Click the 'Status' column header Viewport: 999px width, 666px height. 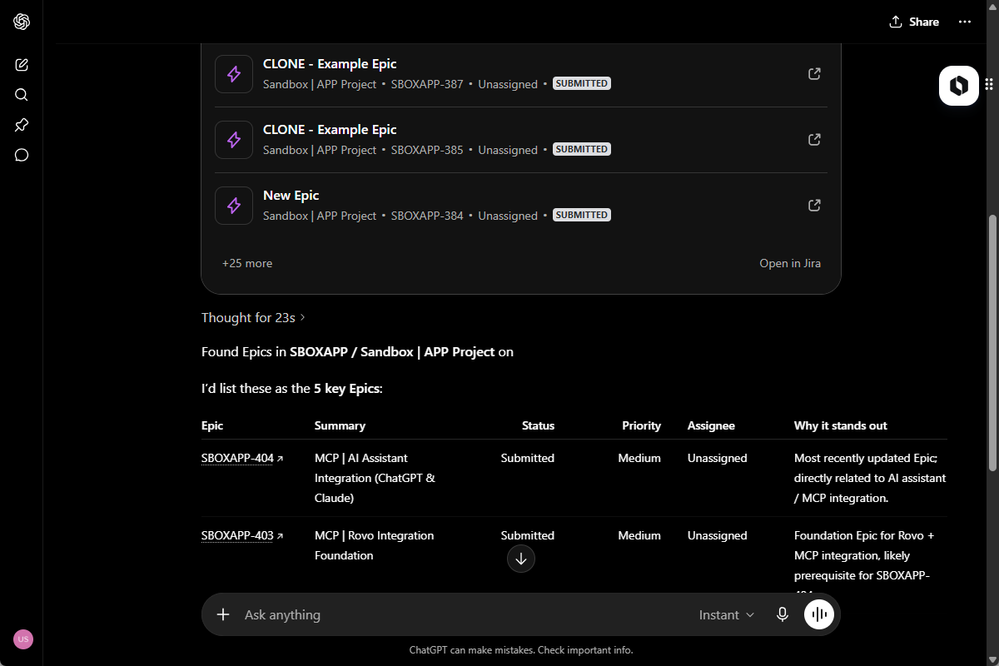pyautogui.click(x=538, y=426)
